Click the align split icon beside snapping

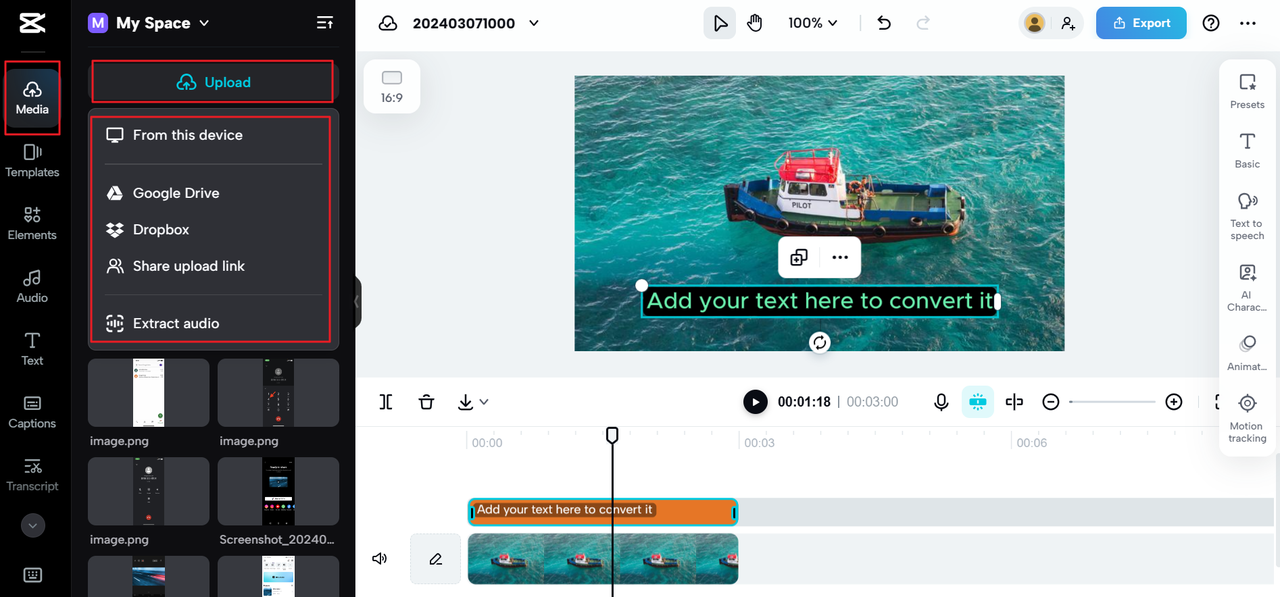pyautogui.click(x=1014, y=402)
